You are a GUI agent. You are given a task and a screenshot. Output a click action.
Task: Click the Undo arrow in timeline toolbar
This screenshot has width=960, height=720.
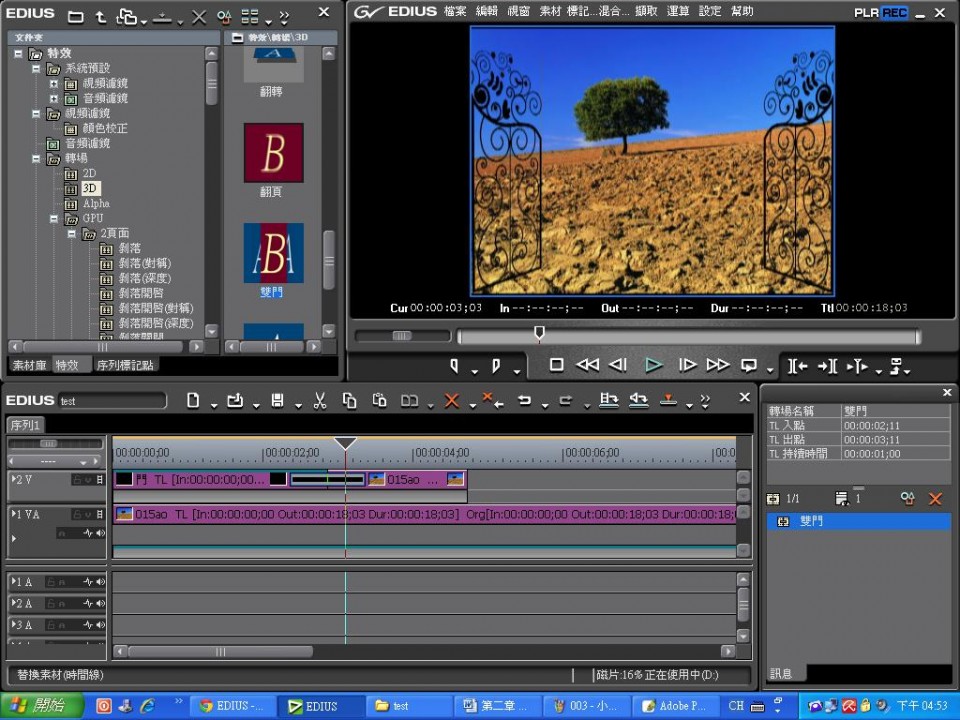coord(523,401)
